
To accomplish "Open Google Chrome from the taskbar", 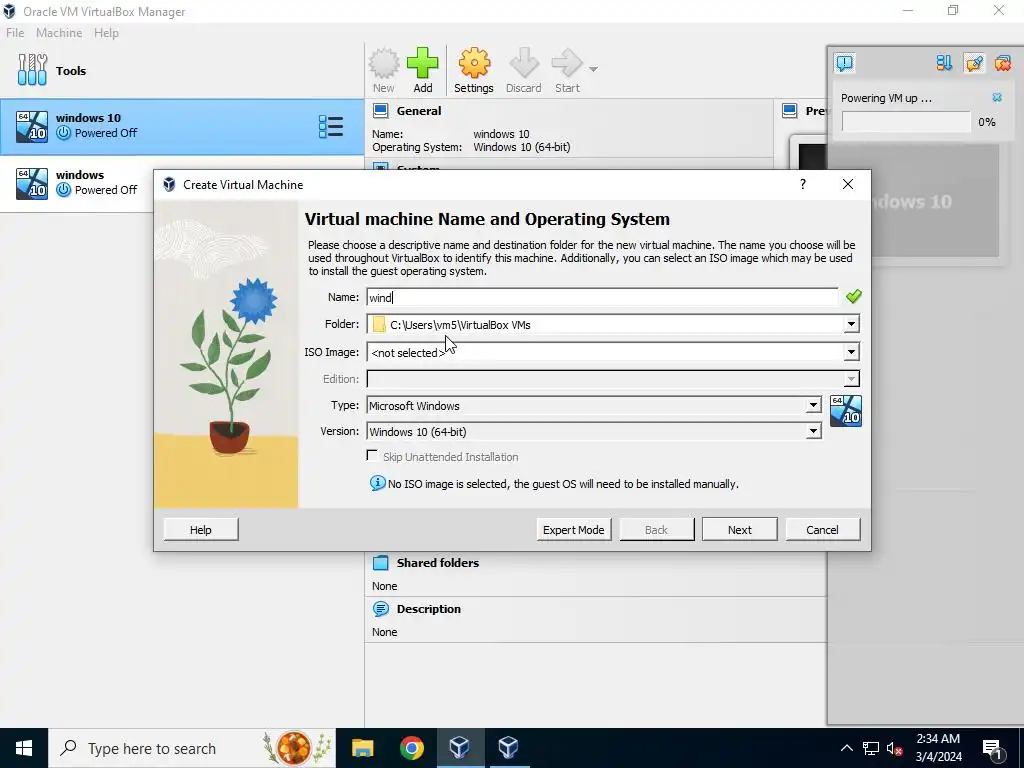I will point(411,748).
